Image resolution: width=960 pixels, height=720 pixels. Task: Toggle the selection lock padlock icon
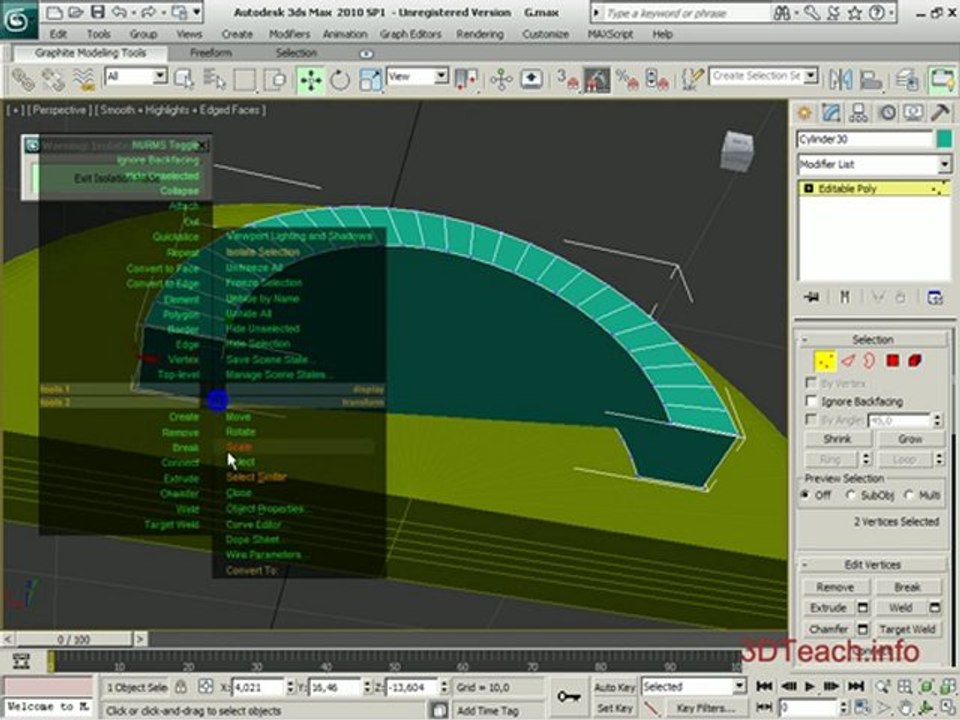(181, 687)
